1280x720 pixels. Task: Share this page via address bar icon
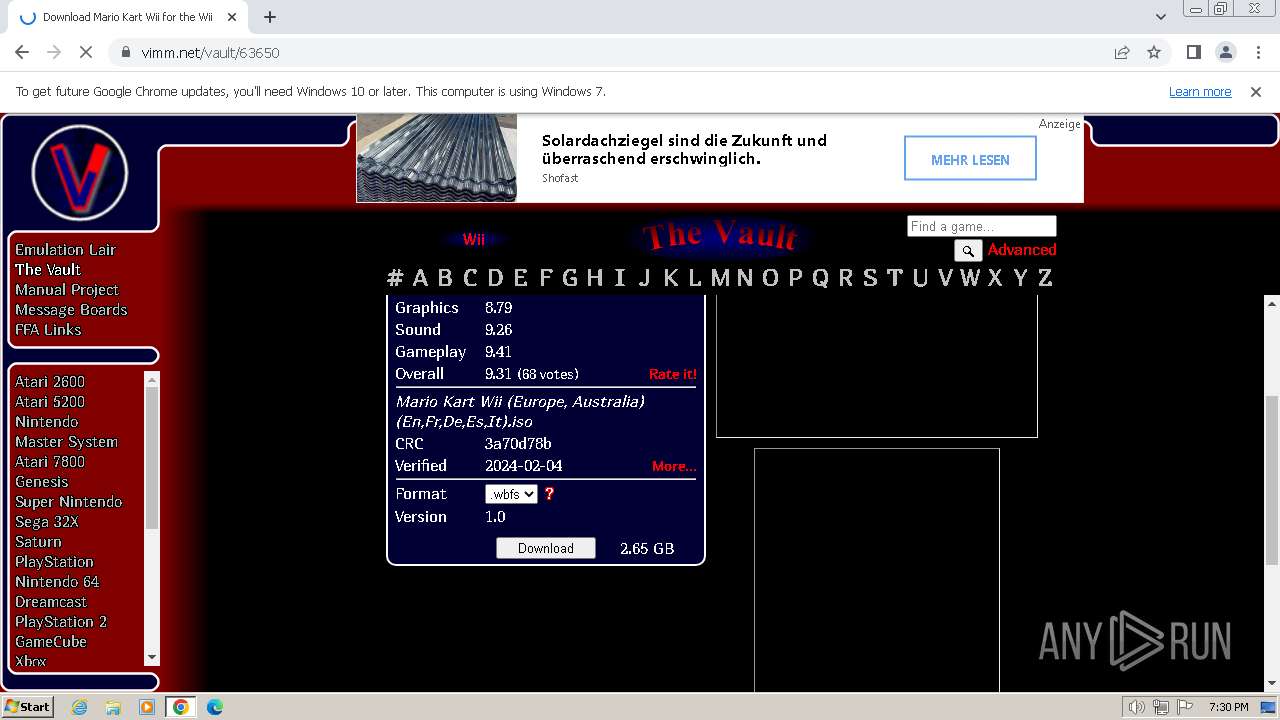(x=1122, y=52)
